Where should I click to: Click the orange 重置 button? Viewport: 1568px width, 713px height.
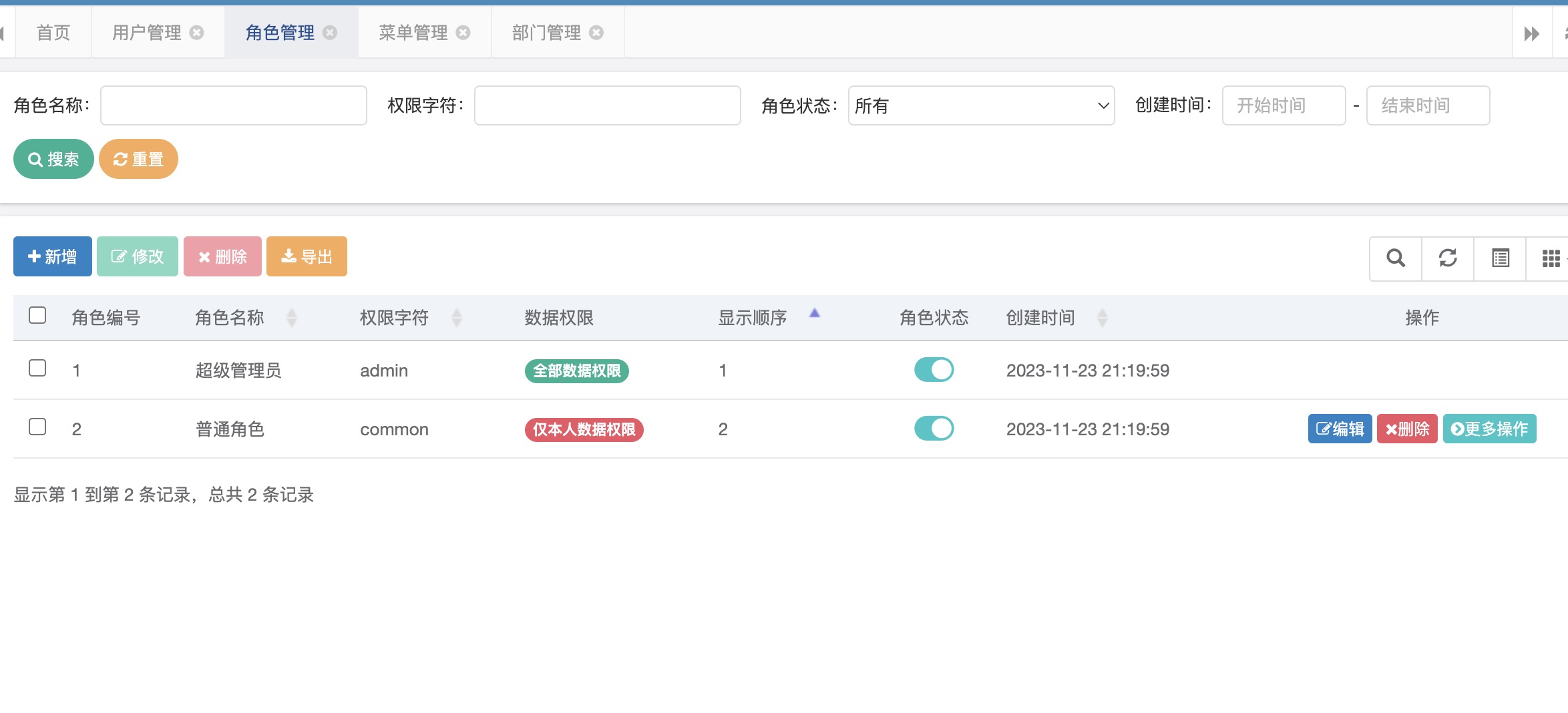[138, 159]
